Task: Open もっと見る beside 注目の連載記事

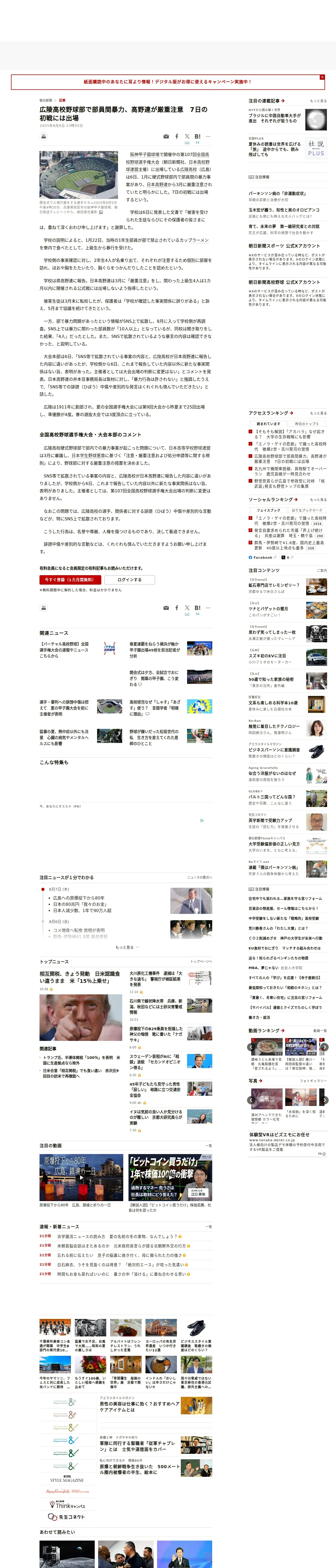Action: pyautogui.click(x=318, y=101)
